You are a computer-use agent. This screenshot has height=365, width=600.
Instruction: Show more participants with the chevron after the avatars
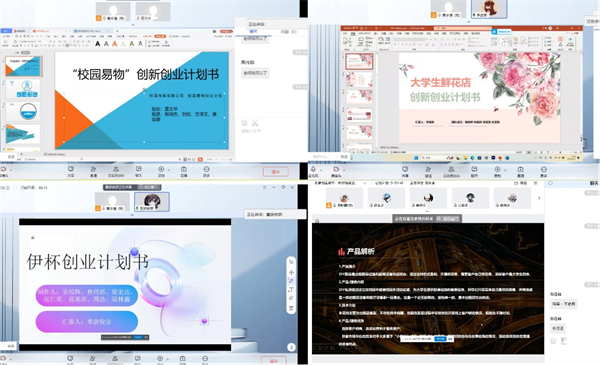tap(539, 198)
